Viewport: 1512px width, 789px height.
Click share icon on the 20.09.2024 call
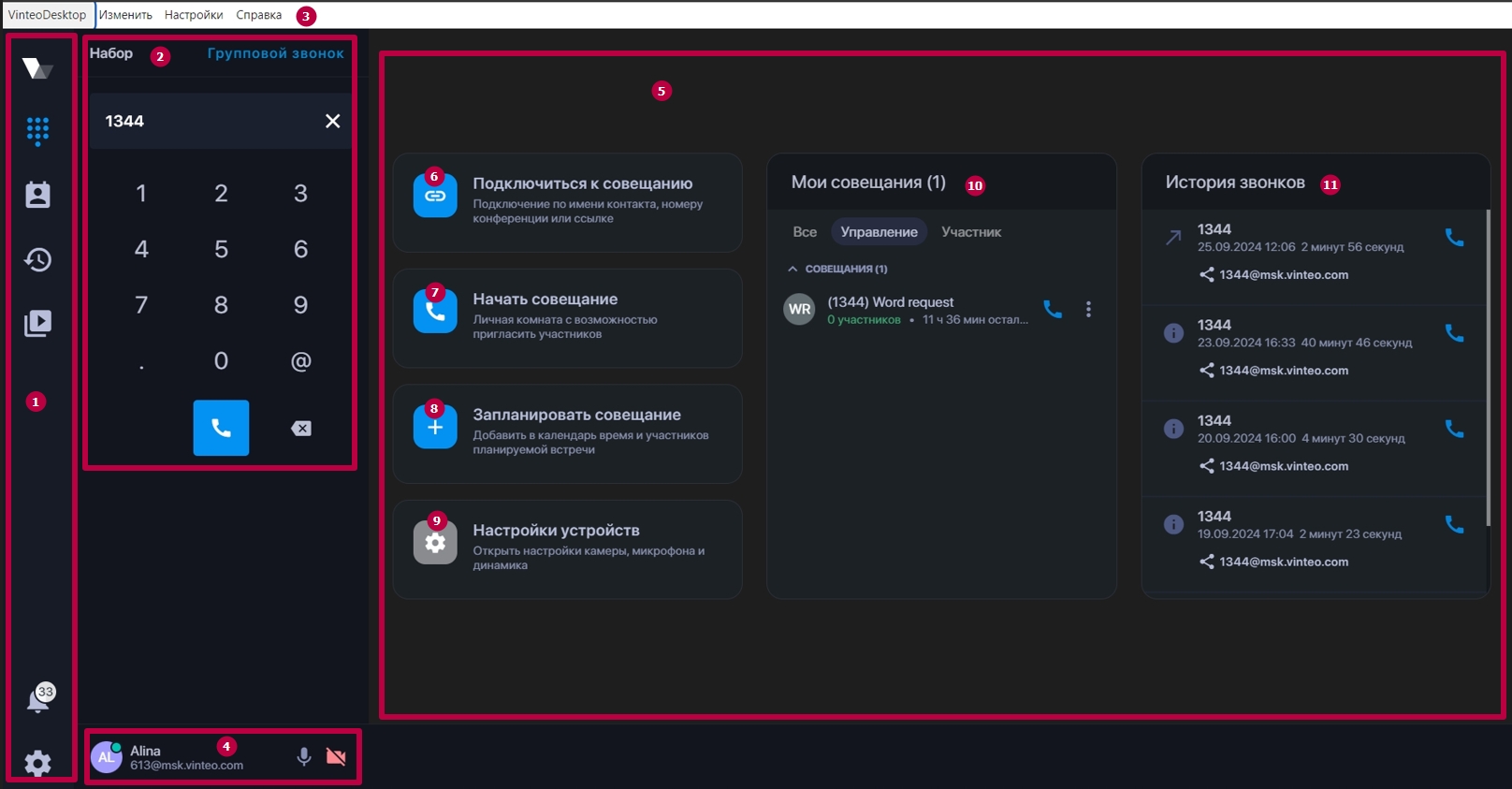(1207, 466)
